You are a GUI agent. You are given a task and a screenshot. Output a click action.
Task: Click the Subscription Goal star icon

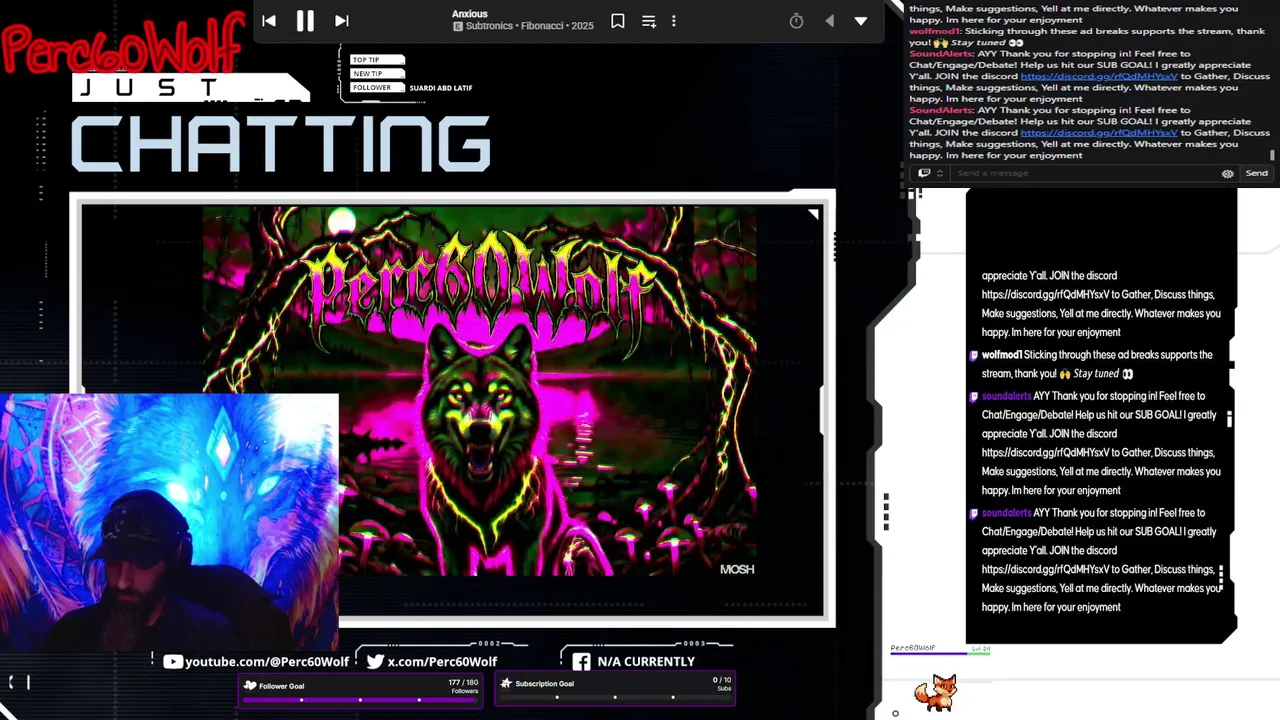(506, 684)
